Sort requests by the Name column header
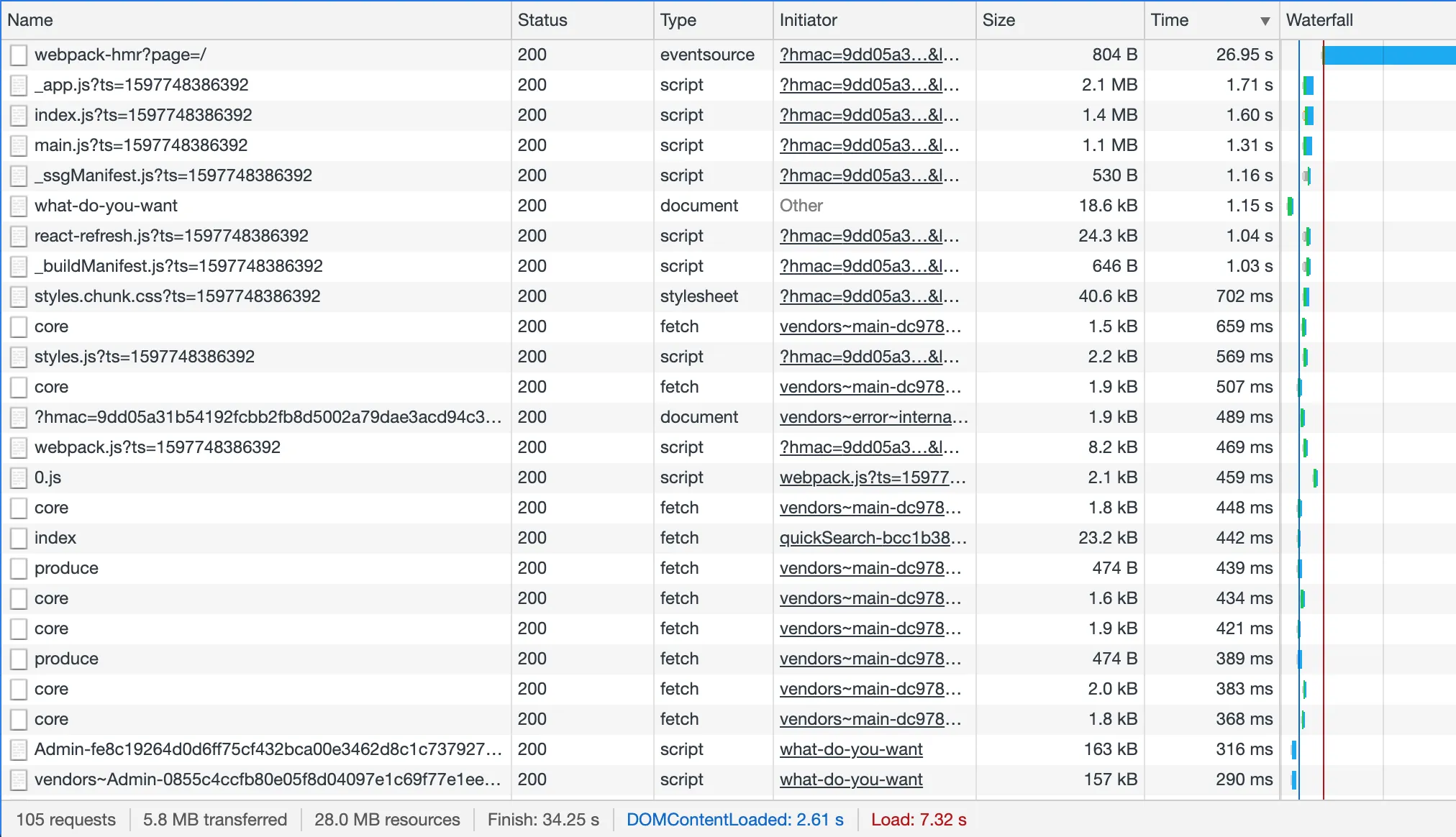 [x=30, y=20]
